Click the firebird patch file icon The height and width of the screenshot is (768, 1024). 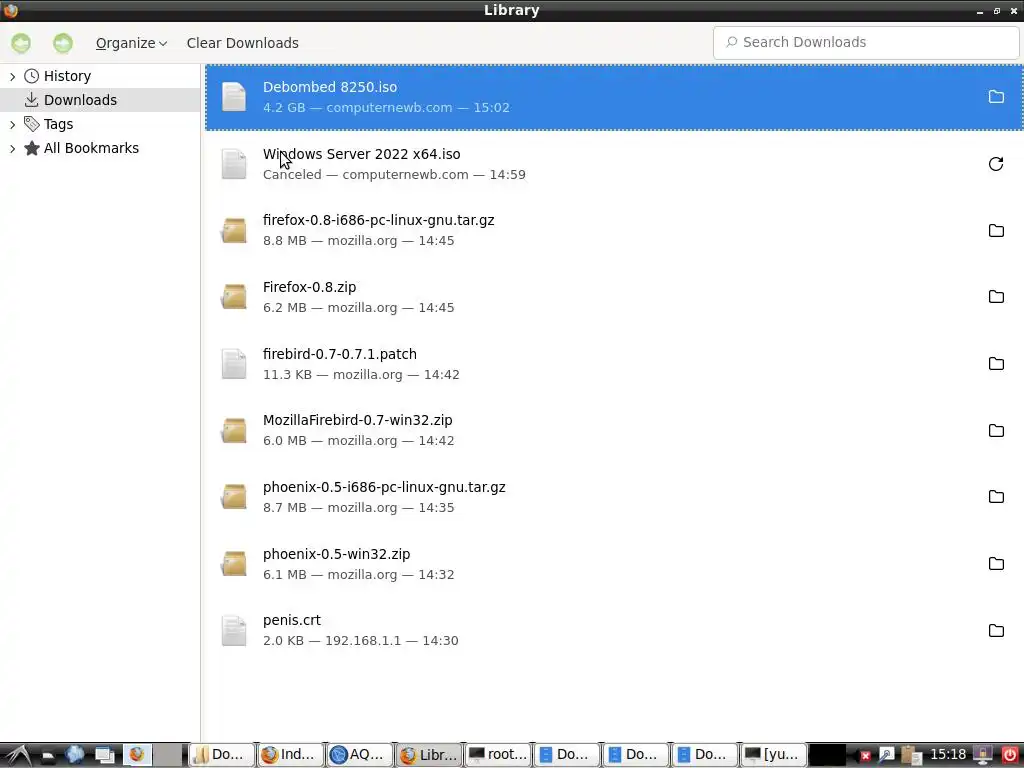coord(234,364)
